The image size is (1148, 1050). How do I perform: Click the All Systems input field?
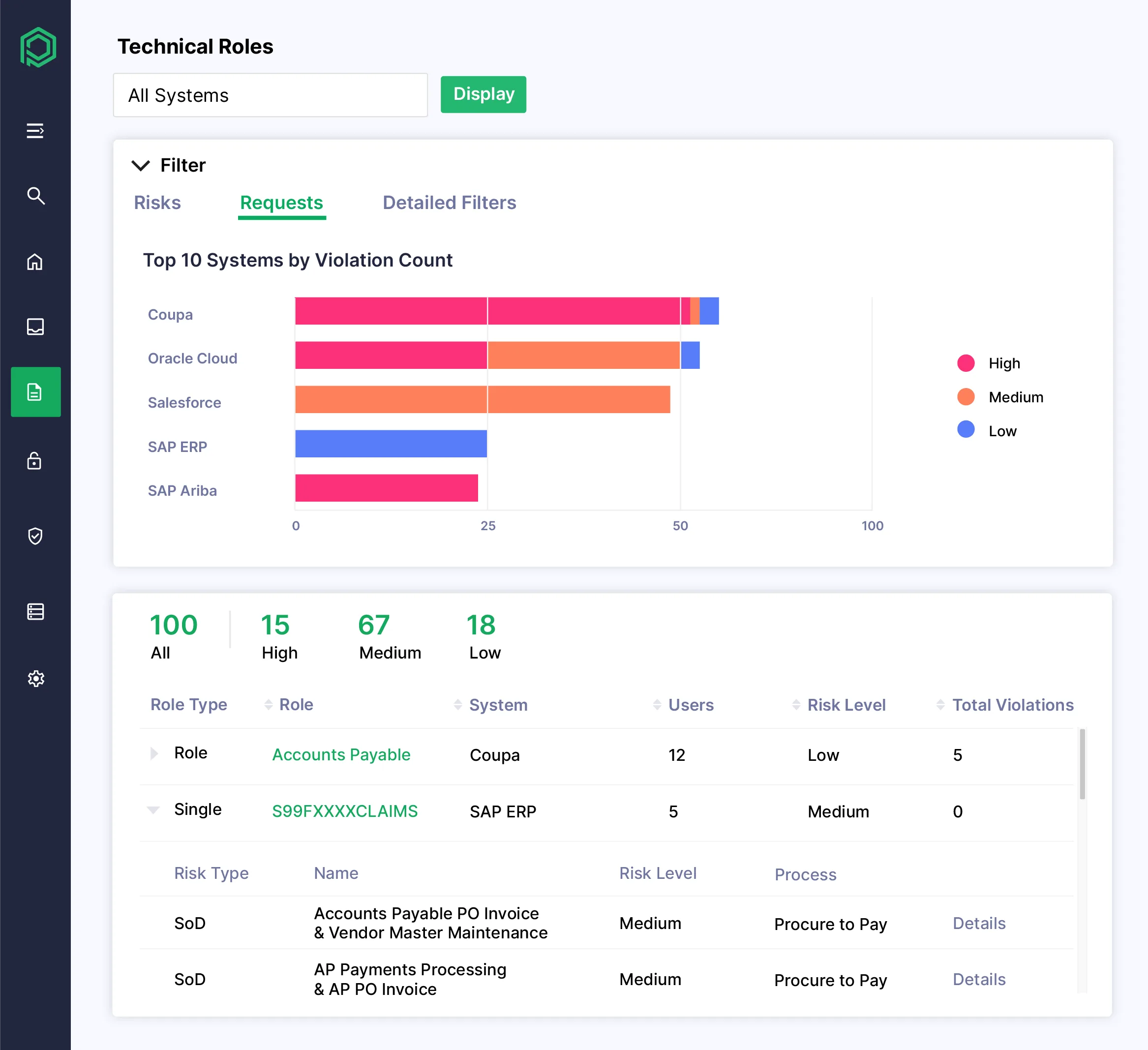270,94
